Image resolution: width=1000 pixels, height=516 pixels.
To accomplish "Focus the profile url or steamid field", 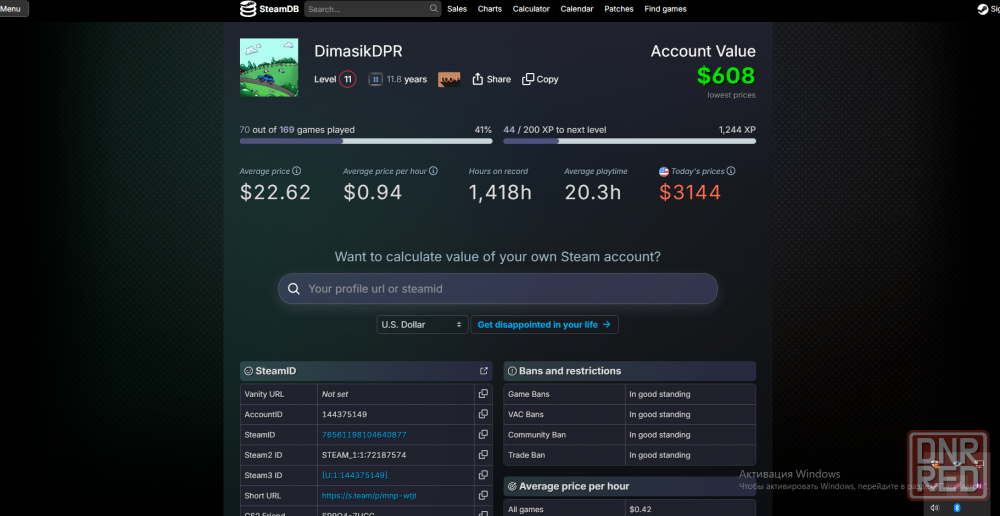I will 497,289.
